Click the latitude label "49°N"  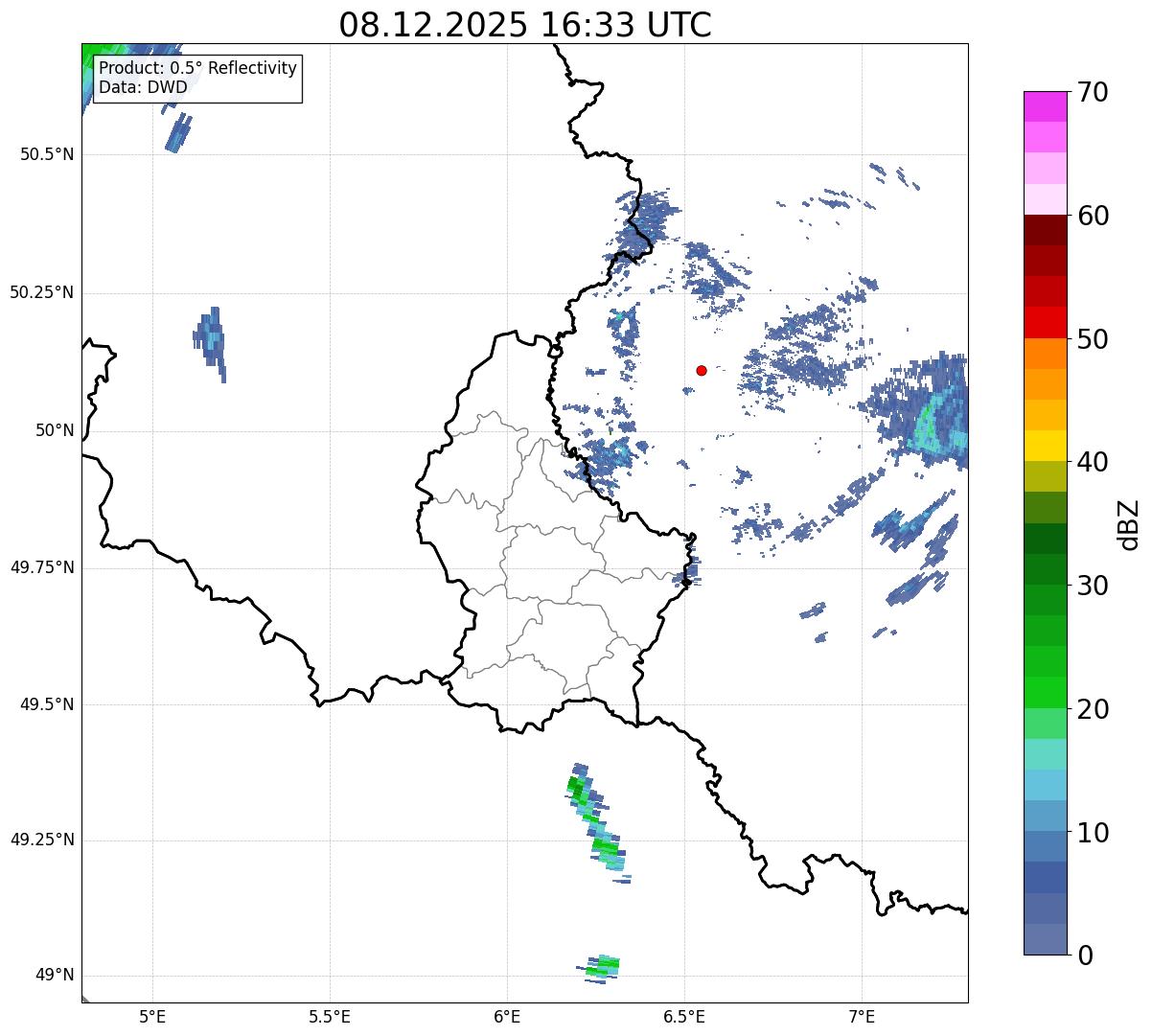pos(55,976)
